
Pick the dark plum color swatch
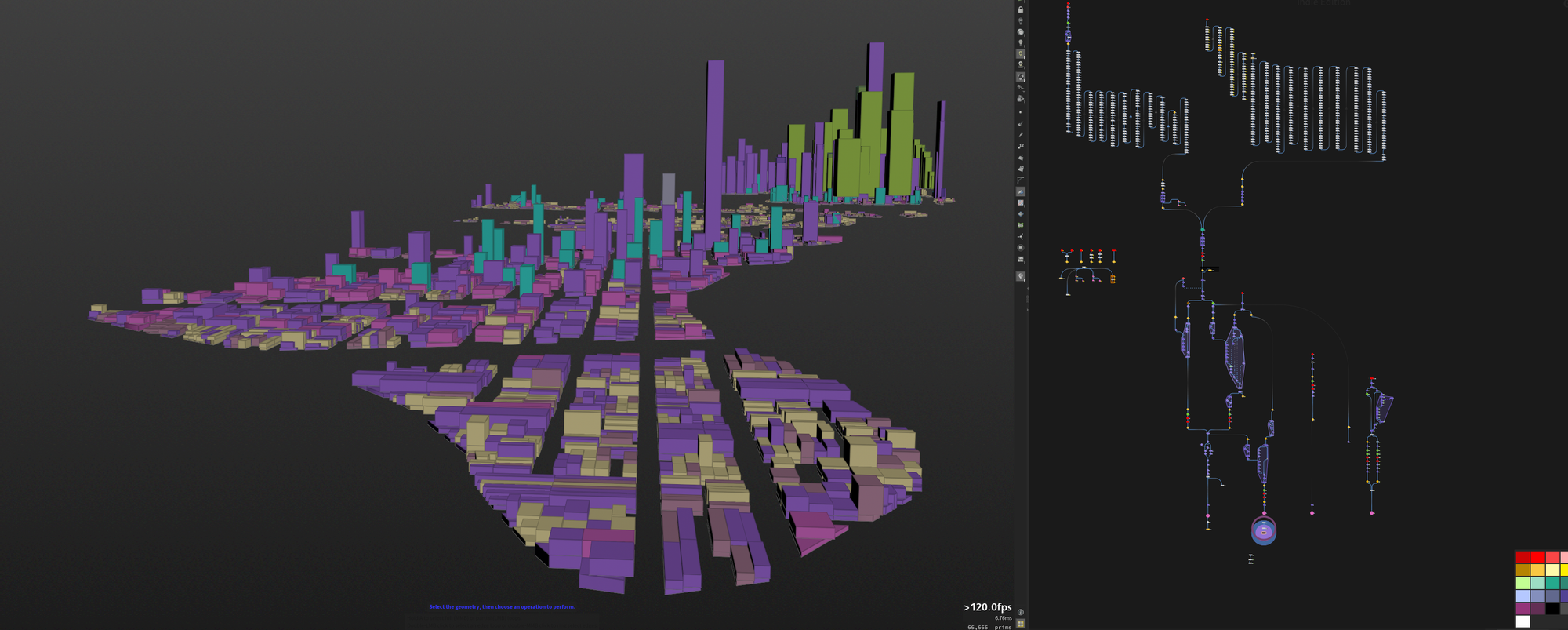coord(1537,609)
